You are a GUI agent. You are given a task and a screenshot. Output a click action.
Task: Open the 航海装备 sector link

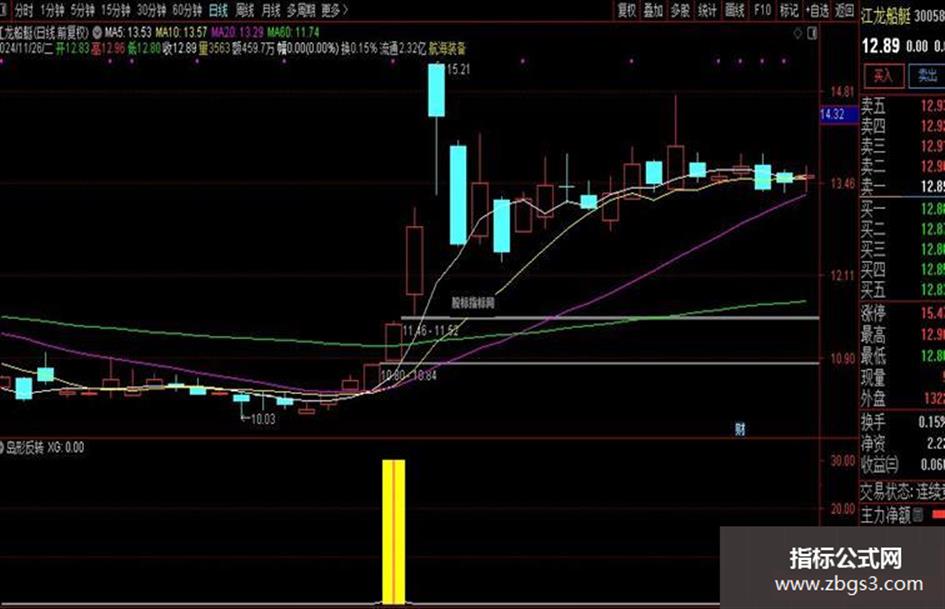pos(447,49)
